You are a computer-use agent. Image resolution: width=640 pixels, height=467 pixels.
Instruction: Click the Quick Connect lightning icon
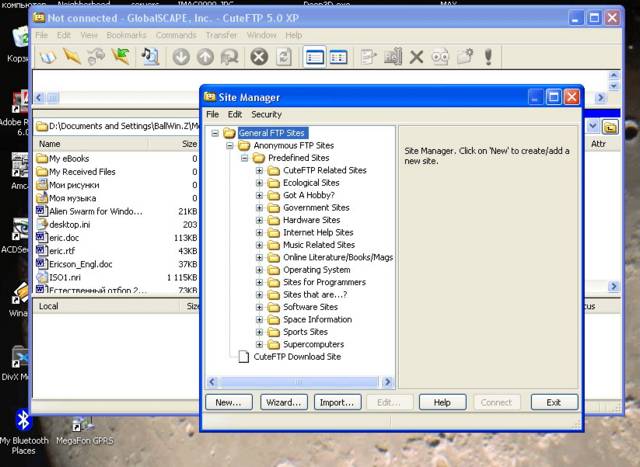click(x=72, y=57)
